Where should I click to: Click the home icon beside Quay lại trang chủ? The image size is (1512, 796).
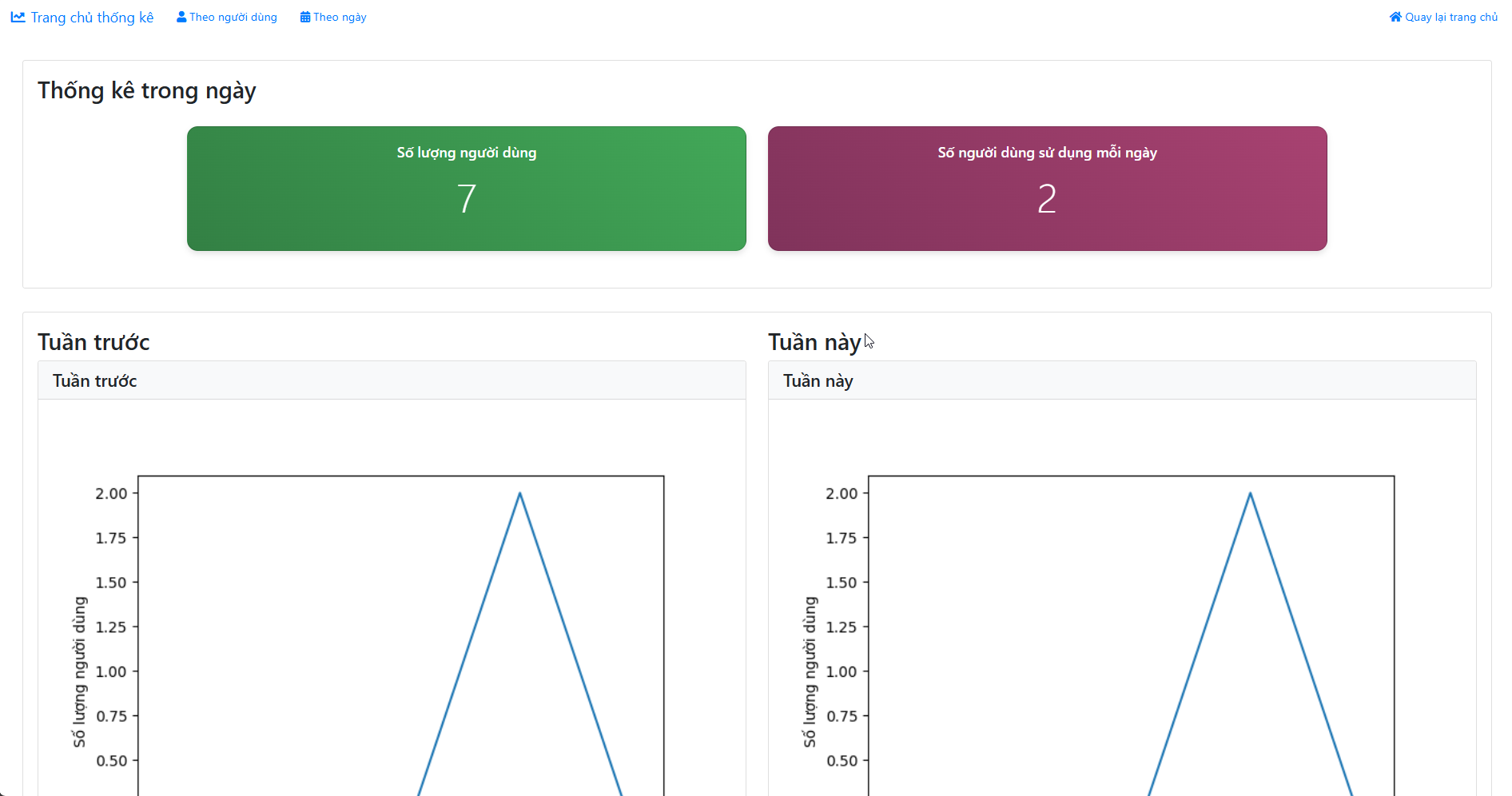(x=1395, y=17)
